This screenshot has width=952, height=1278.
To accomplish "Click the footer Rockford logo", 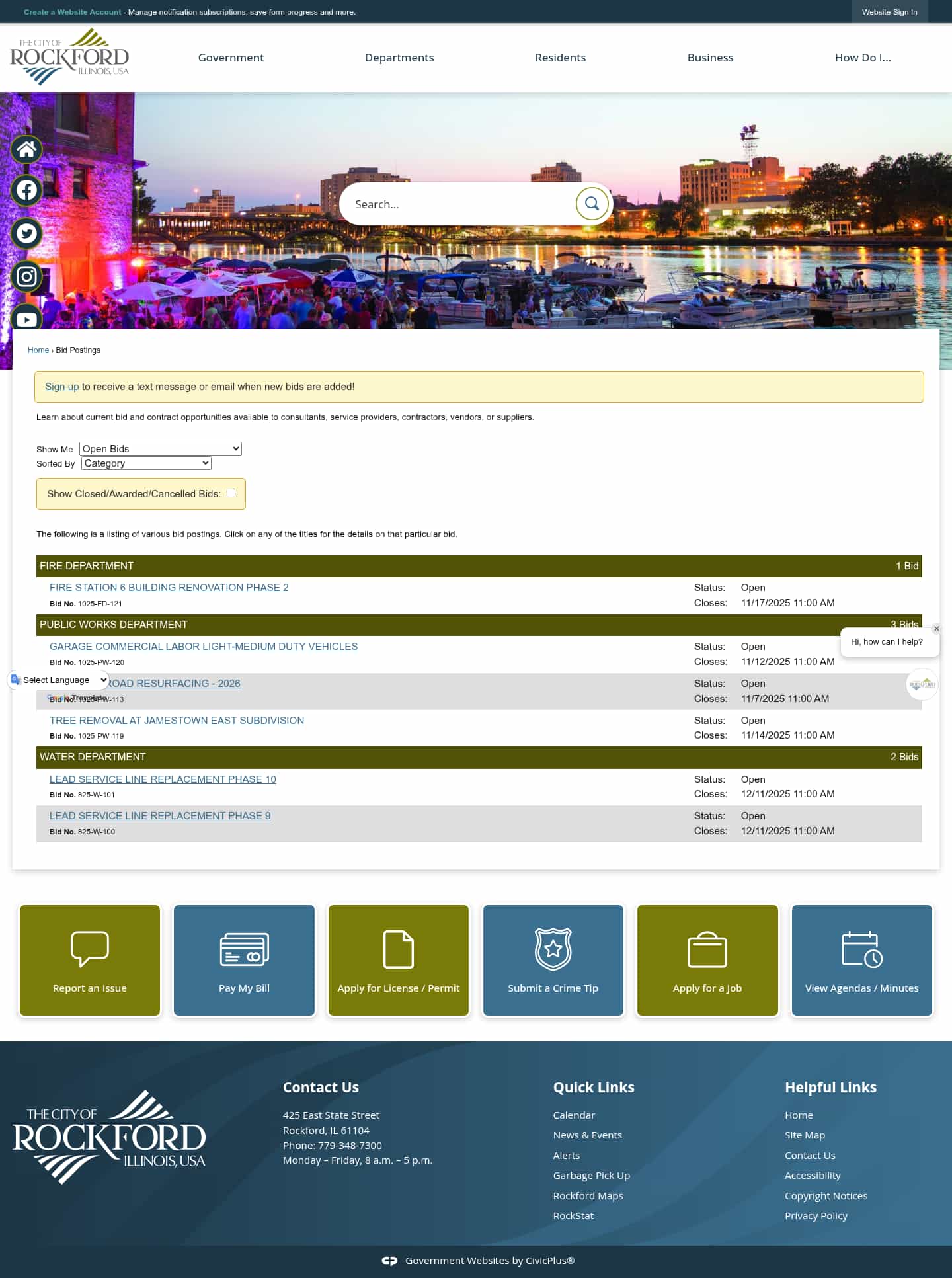I will [109, 1137].
